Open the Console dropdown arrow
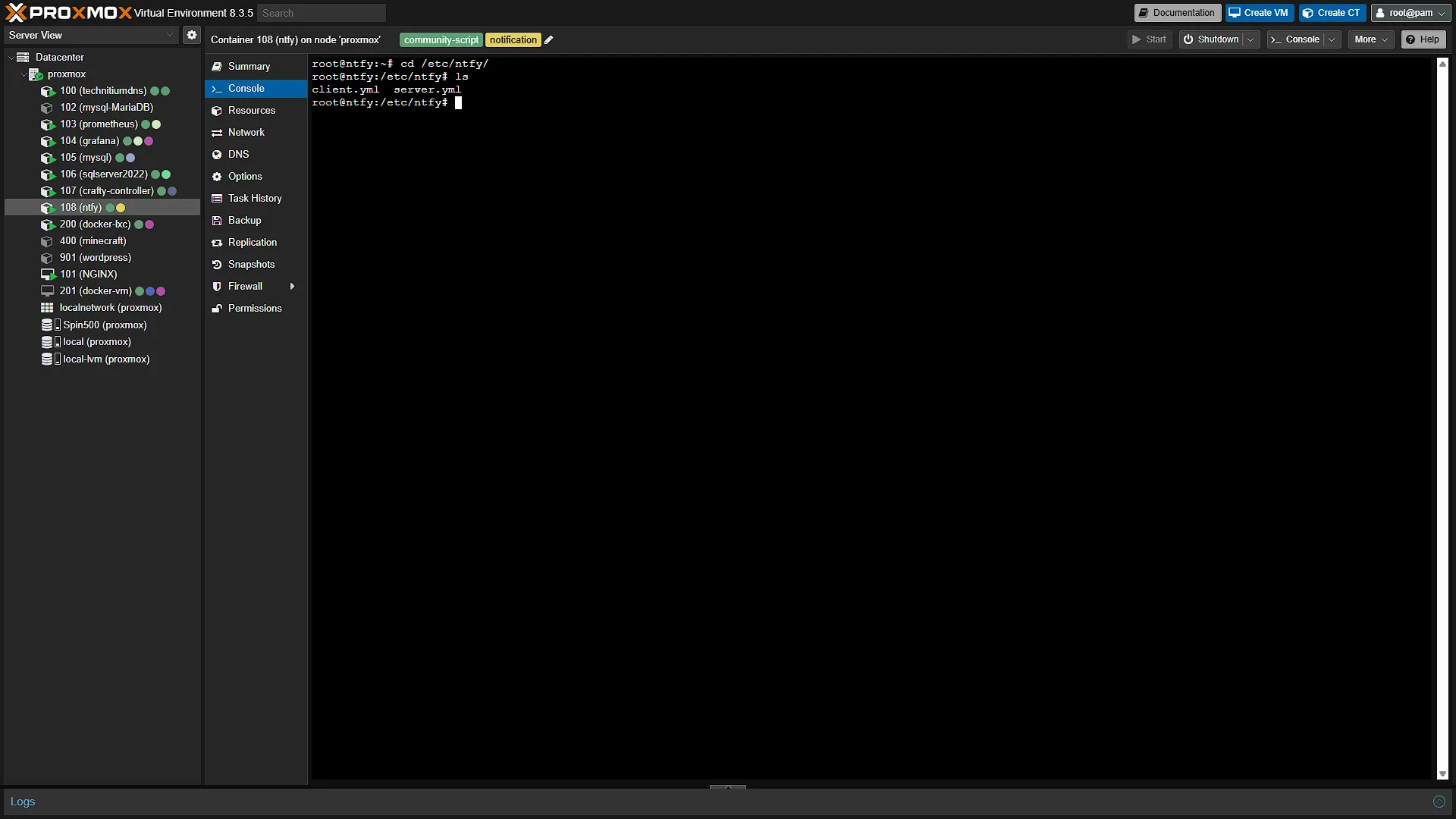The image size is (1456, 819). [1332, 39]
